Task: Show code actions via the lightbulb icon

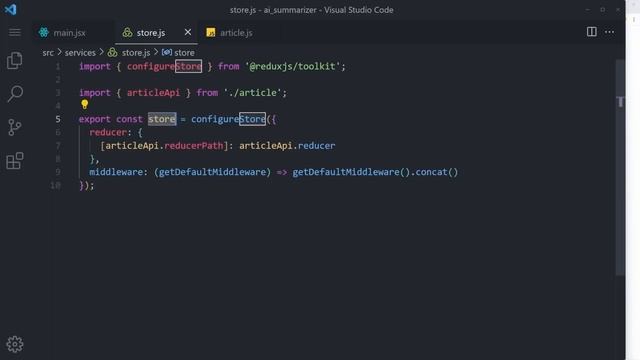Action: [84, 104]
